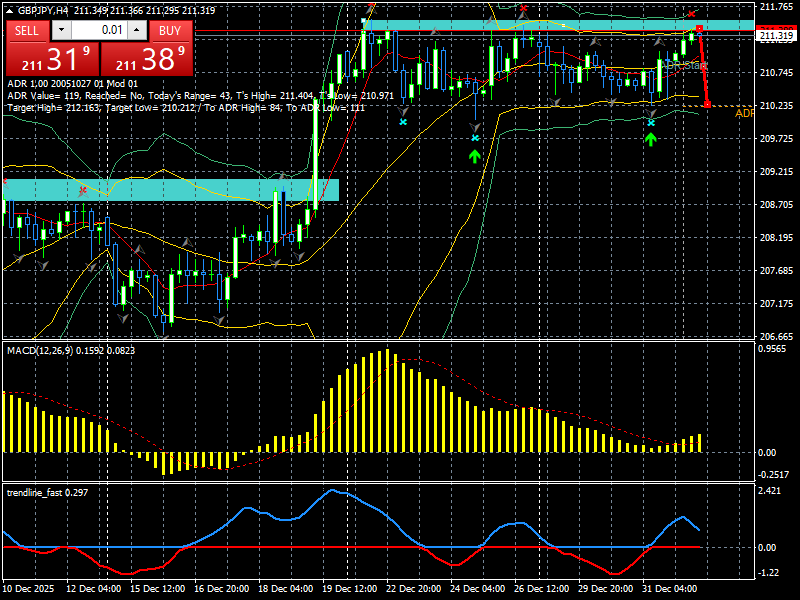The image size is (800, 600).
Task: Click the Target High= 212.163 info line
Action: point(186,108)
